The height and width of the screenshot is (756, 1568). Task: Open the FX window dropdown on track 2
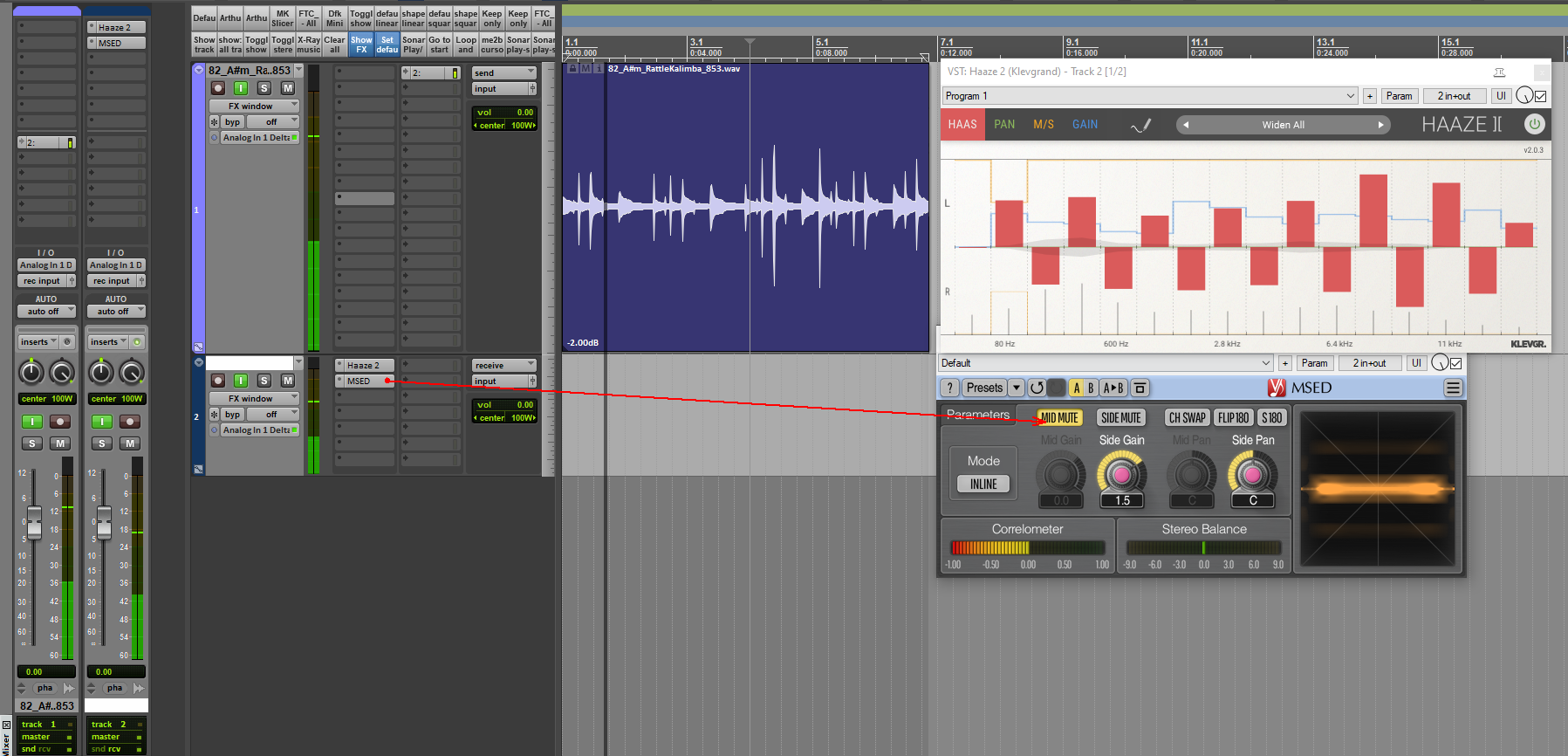click(x=254, y=398)
